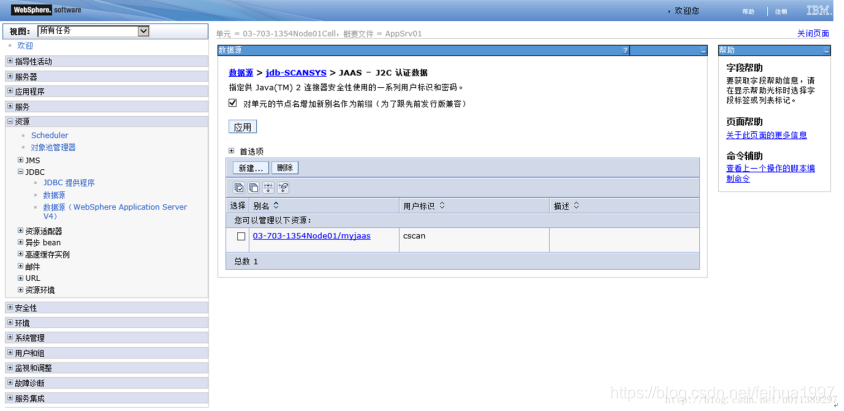Viewport: 844px width, 411px height.
Task: Click WebSphere software logo
Action: [46, 10]
